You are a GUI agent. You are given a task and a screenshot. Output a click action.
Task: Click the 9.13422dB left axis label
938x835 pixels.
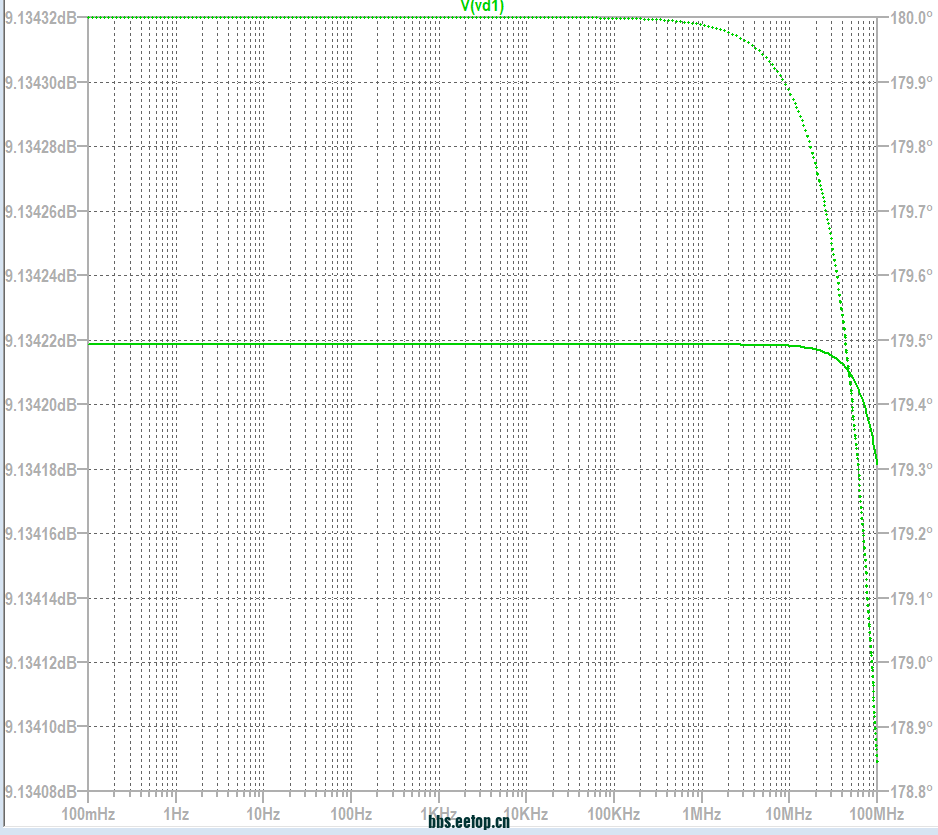40,341
